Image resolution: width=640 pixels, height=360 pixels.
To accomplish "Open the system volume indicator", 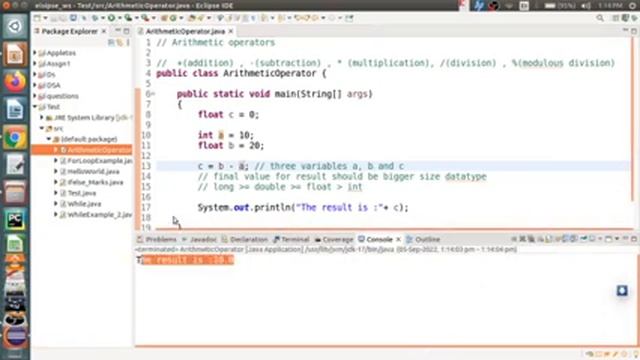I will click(586, 6).
